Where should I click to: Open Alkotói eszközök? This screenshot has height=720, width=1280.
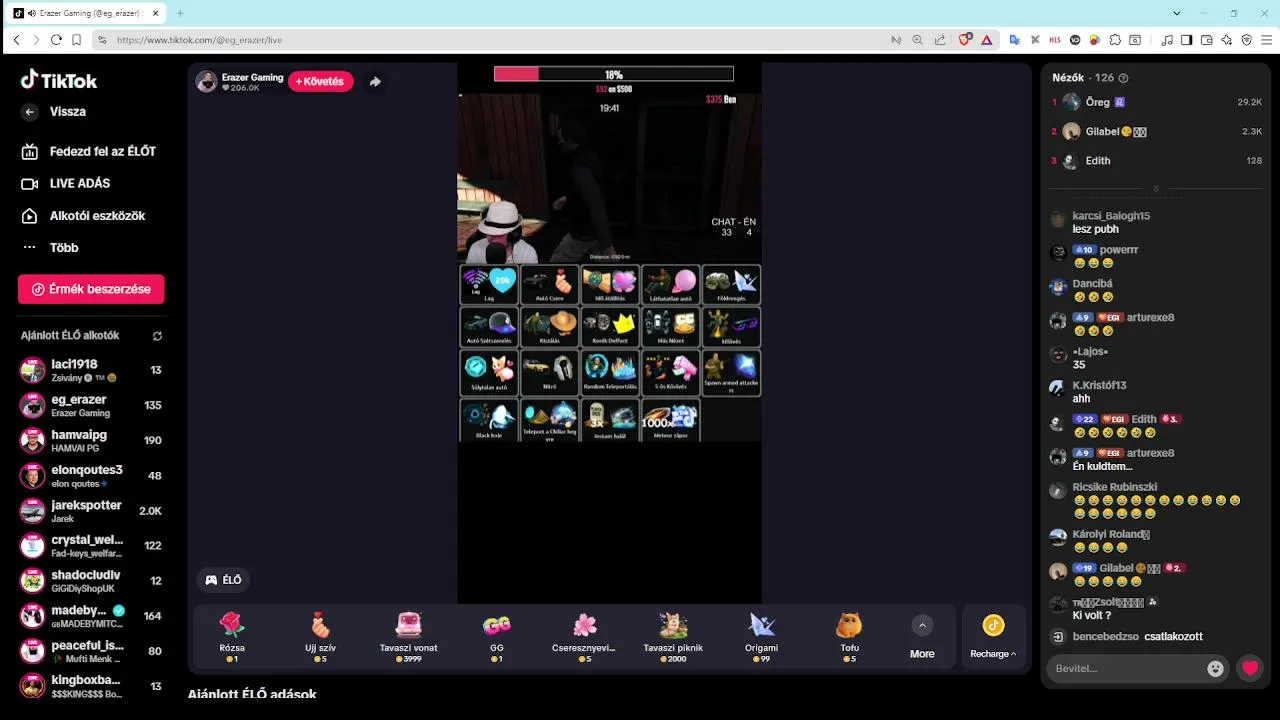click(84, 216)
